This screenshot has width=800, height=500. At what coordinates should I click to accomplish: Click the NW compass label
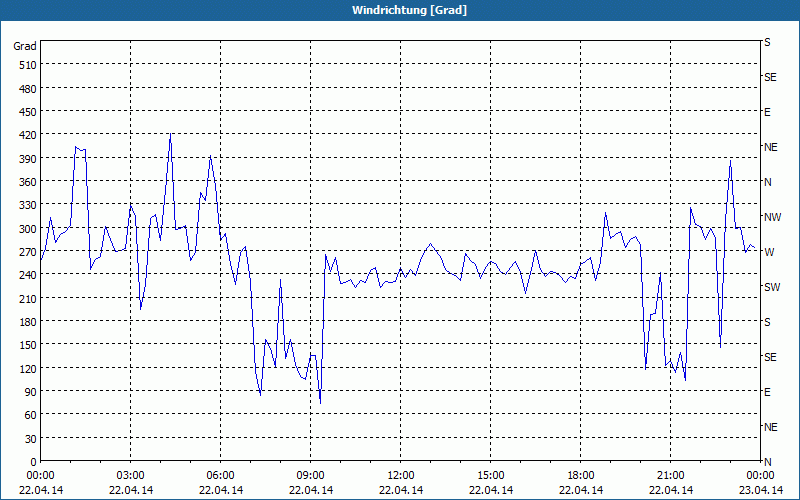click(772, 217)
